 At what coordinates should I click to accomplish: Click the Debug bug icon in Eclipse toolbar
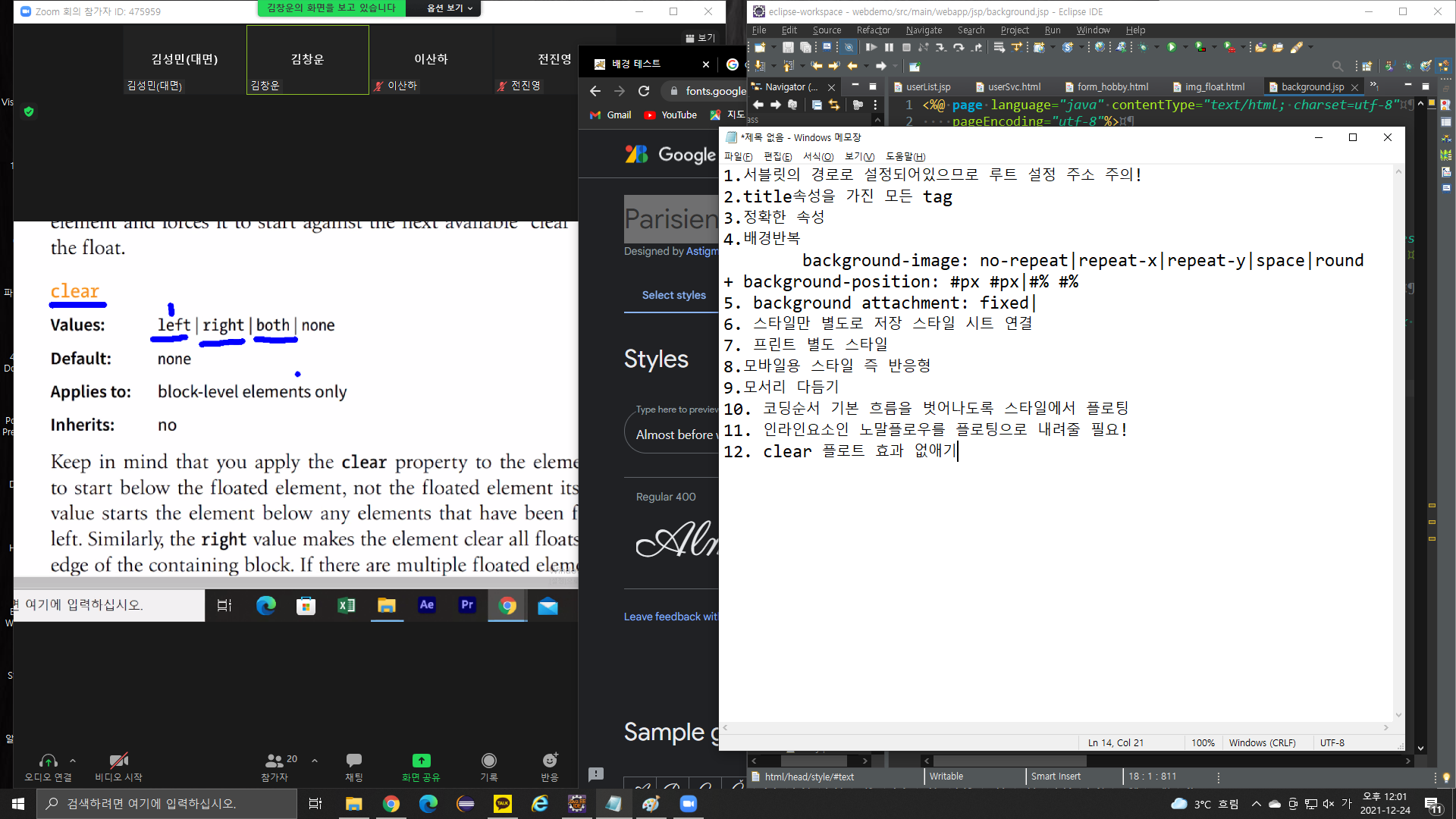(x=1144, y=47)
